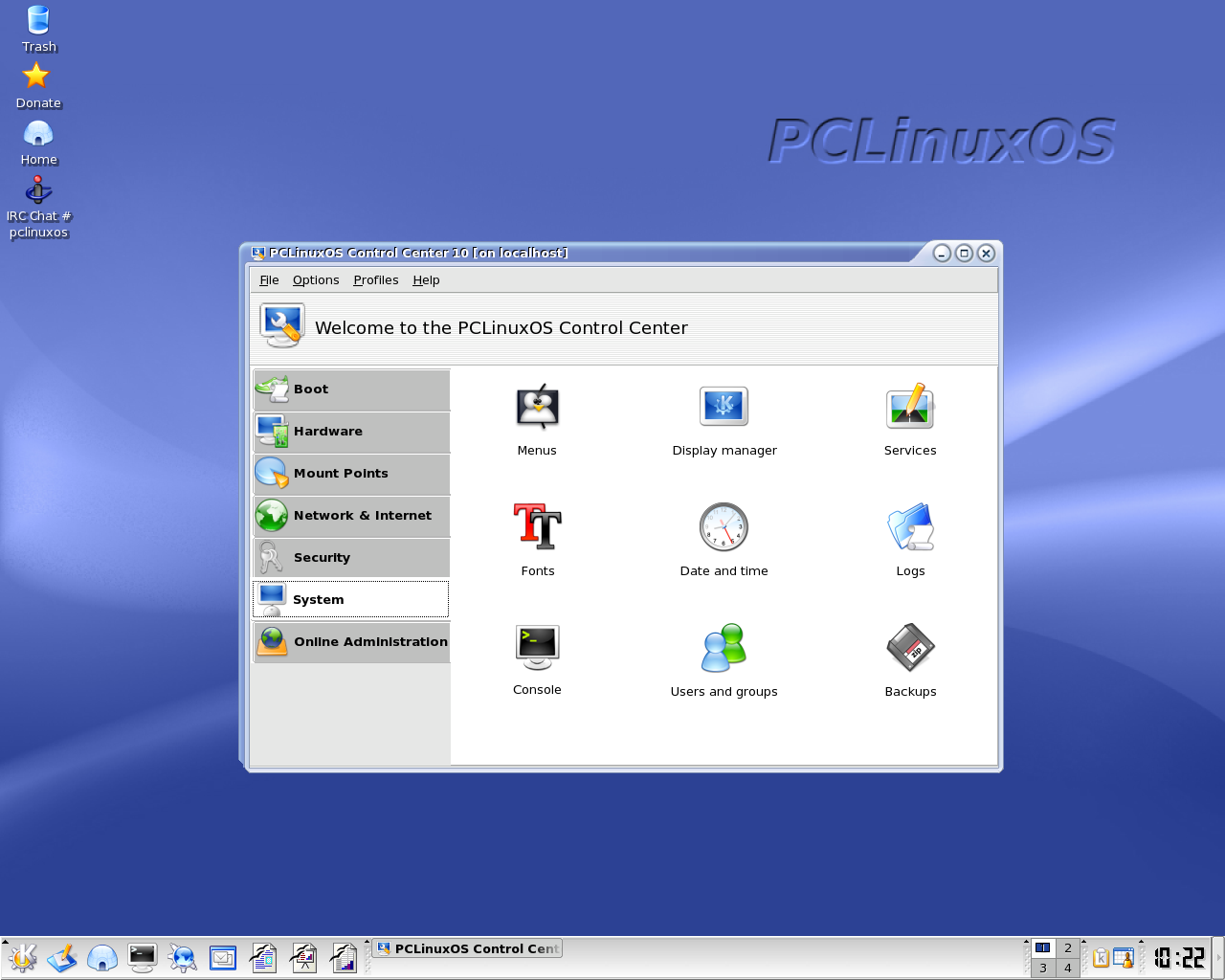Click the Trash desktop icon
This screenshot has height=980, width=1225.
38,29
